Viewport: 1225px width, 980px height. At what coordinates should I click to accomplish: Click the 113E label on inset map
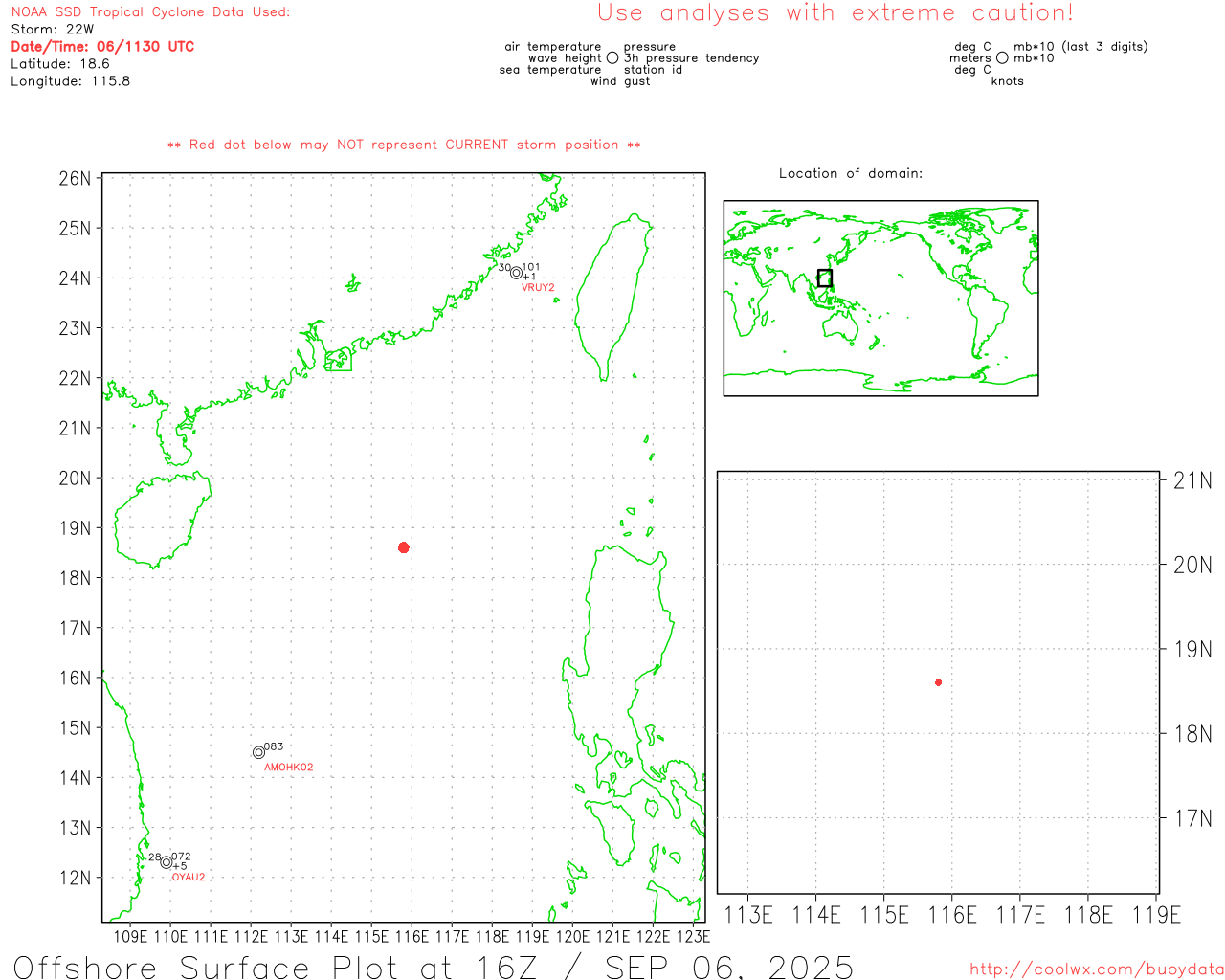pos(748,915)
